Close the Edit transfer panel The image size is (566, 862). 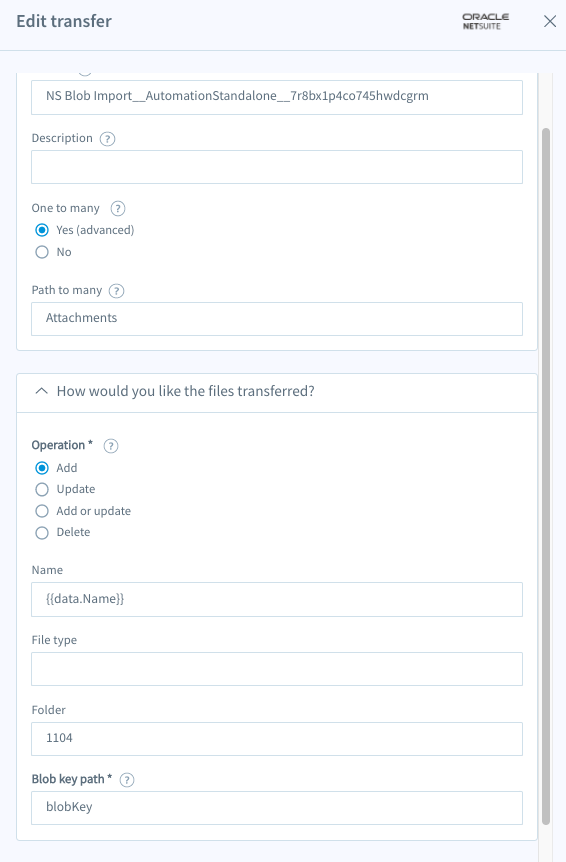tap(550, 21)
